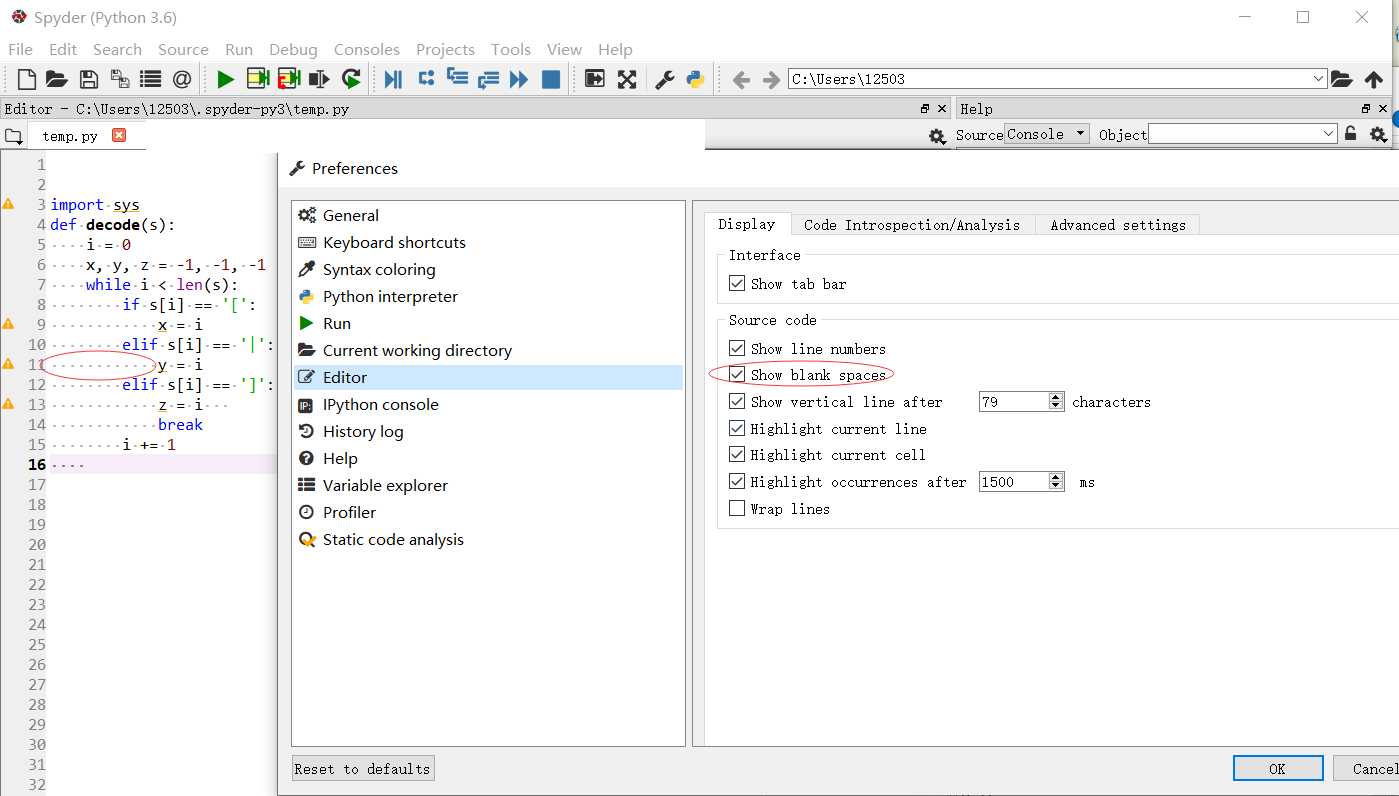Toggle Show tab bar checkbox
The image size is (1399, 796).
point(737,284)
